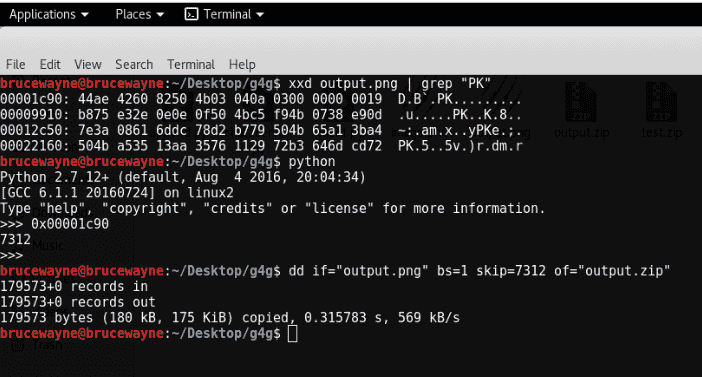This screenshot has height=377, width=702.
Task: Open the Help menu
Action: coord(242,64)
